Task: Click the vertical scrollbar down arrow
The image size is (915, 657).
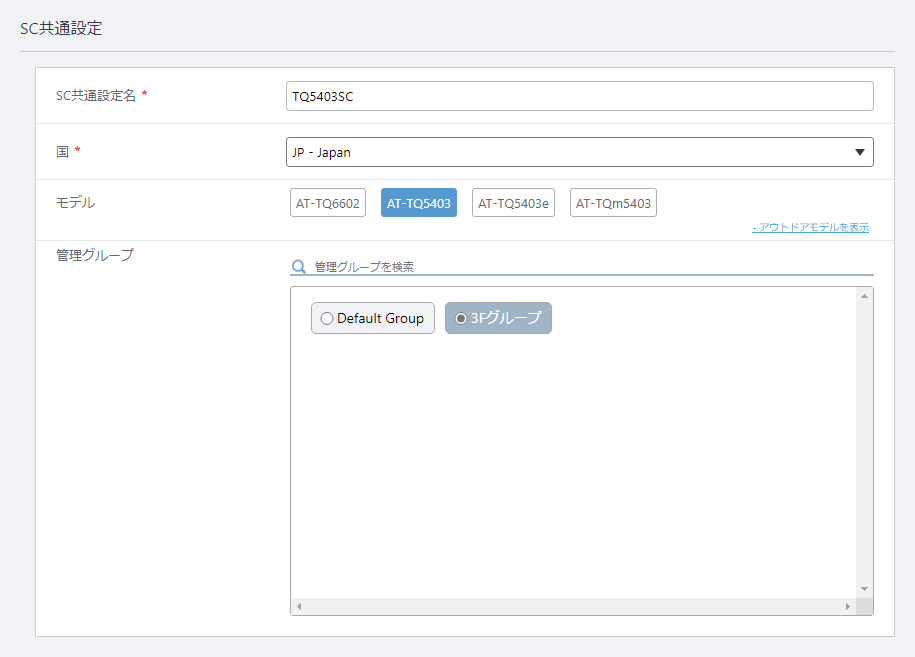Action: 864,589
